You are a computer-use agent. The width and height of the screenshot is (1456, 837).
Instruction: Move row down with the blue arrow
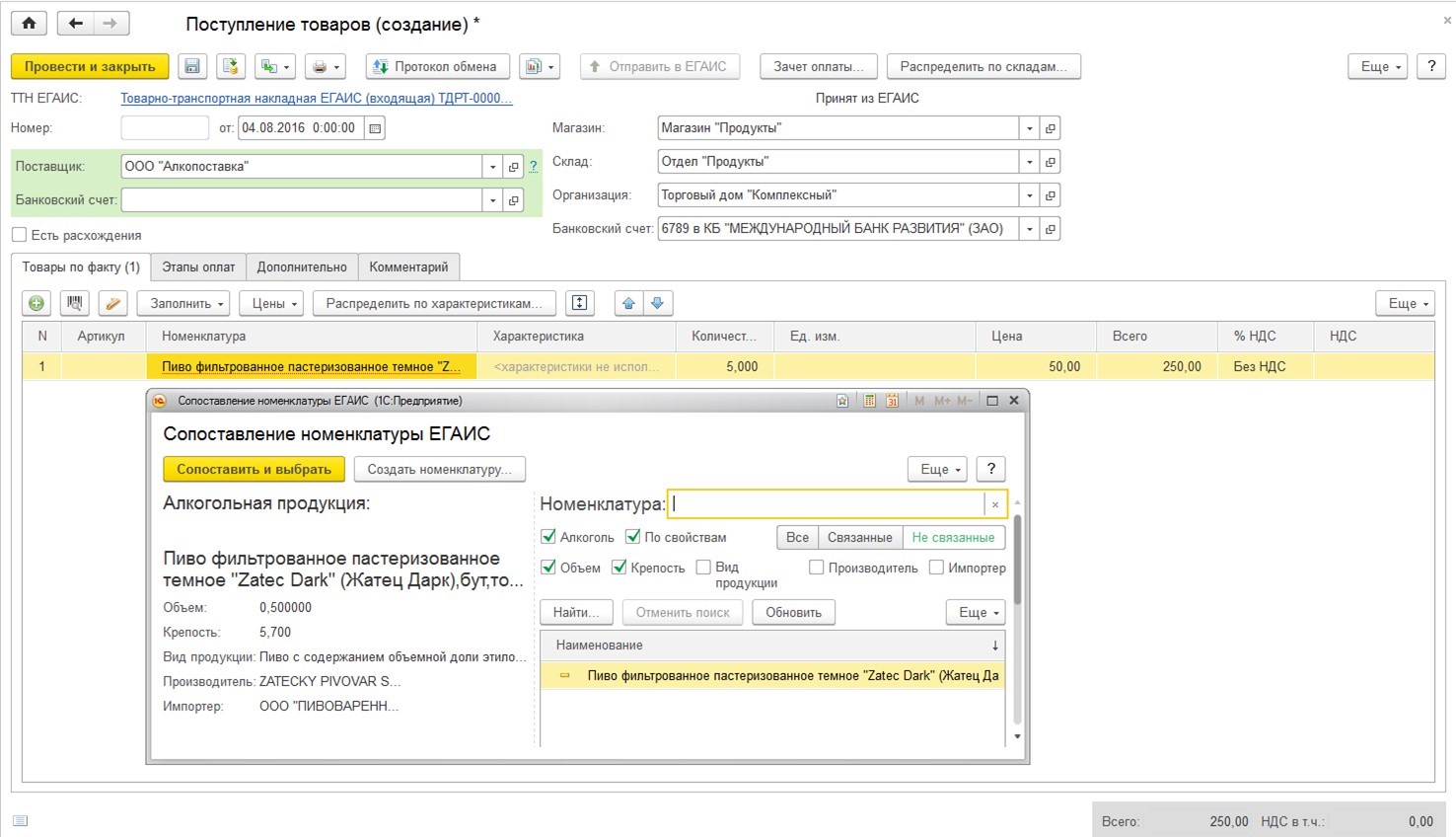(657, 303)
